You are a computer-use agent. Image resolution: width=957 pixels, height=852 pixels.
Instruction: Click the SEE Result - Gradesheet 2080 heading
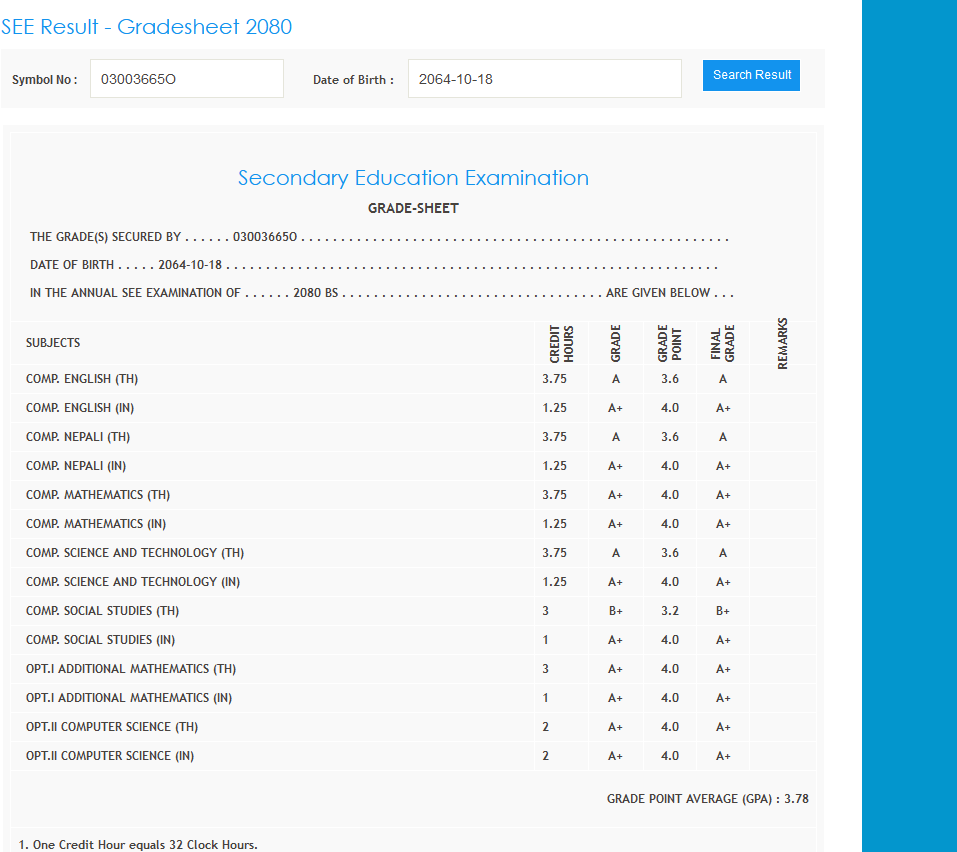point(147,27)
